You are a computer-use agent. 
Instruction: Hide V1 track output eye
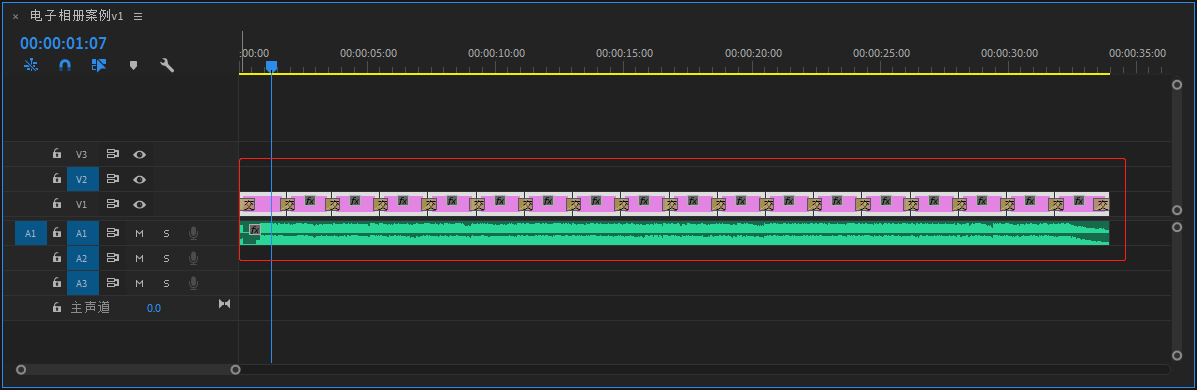coord(139,204)
